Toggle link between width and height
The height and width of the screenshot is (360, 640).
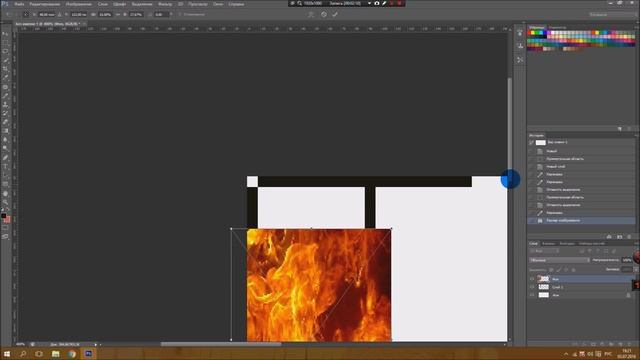pyautogui.click(x=118, y=14)
